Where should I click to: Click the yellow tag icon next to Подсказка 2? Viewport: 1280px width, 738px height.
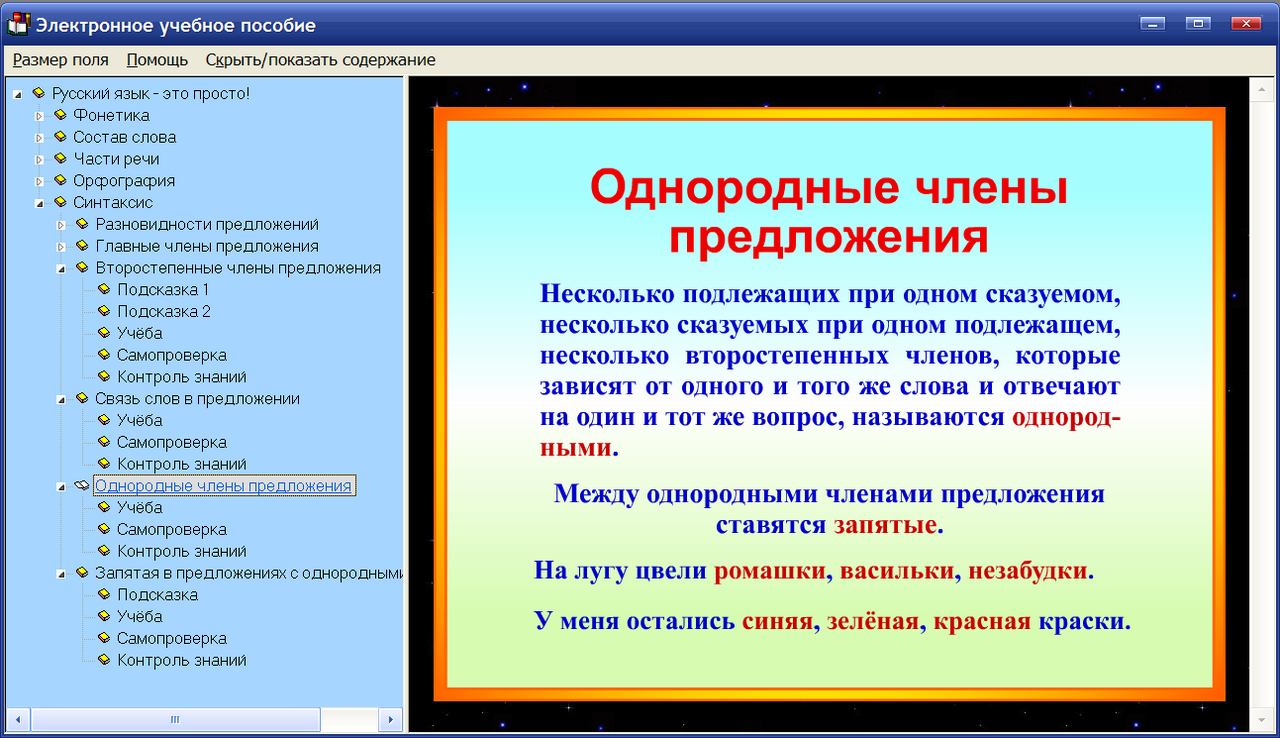pyautogui.click(x=102, y=311)
